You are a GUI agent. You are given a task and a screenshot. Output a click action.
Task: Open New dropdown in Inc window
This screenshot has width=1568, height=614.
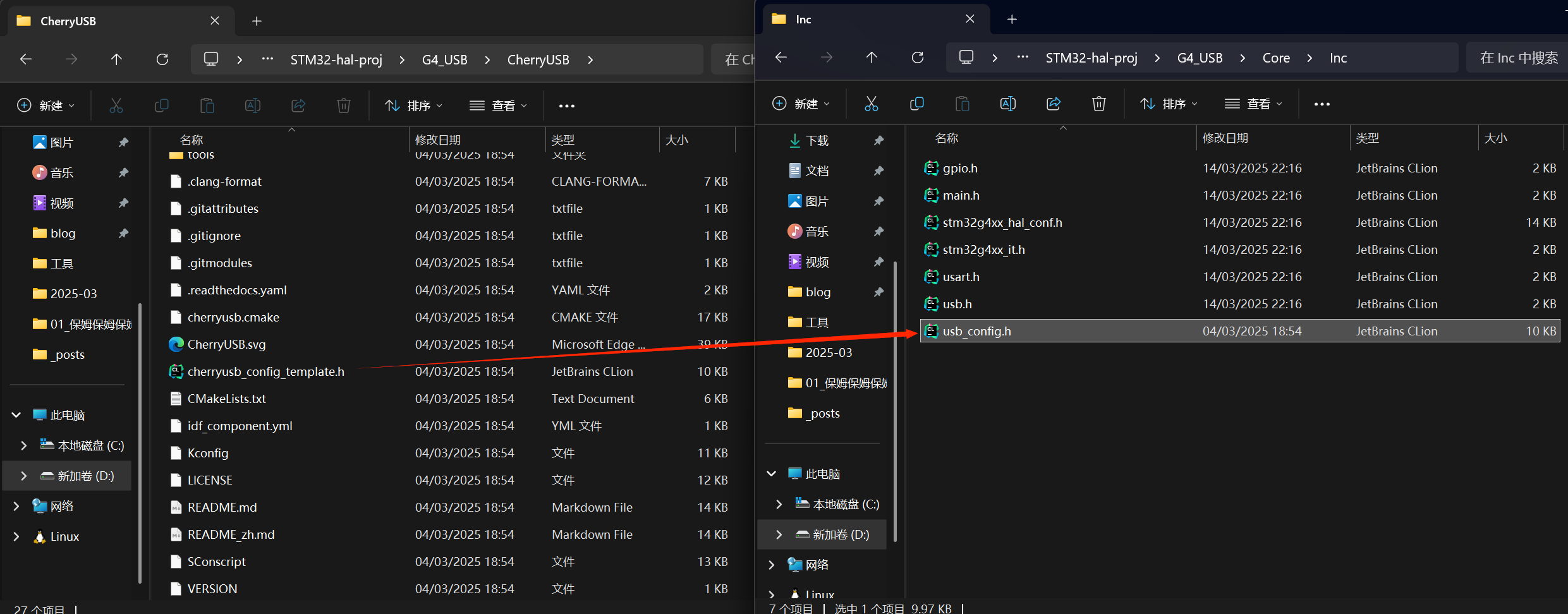801,104
